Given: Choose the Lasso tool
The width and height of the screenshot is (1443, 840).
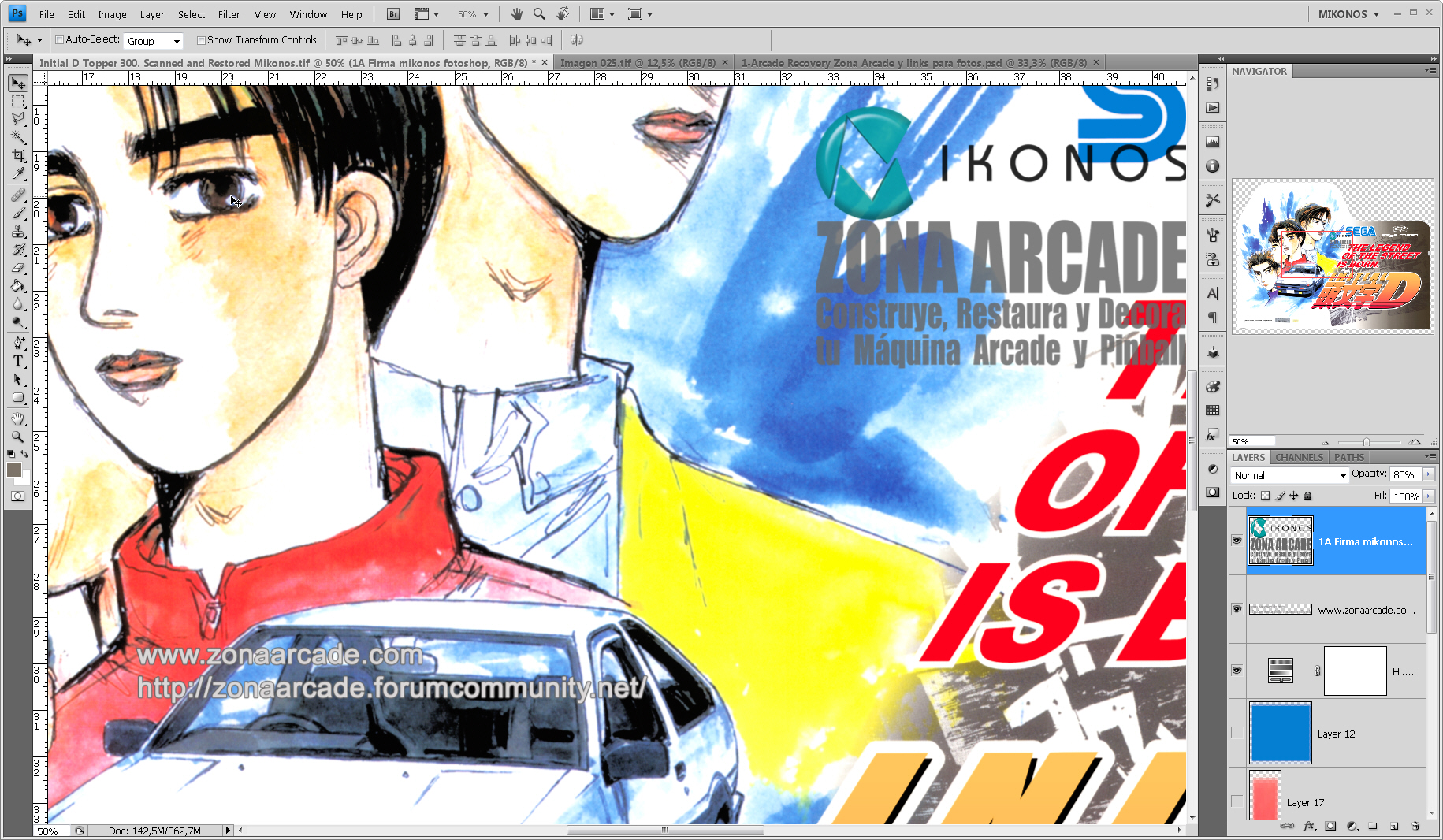Looking at the screenshot, I should coord(18,119).
